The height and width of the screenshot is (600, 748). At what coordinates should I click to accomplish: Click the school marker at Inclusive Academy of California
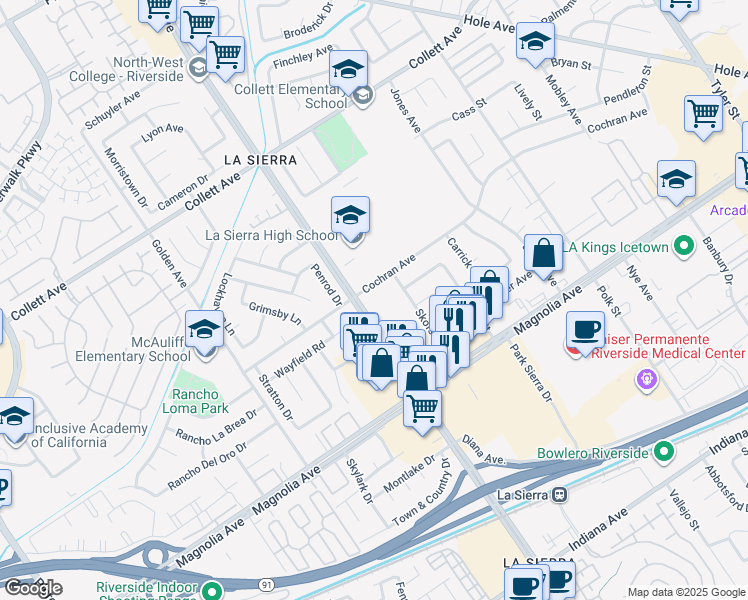point(14,416)
